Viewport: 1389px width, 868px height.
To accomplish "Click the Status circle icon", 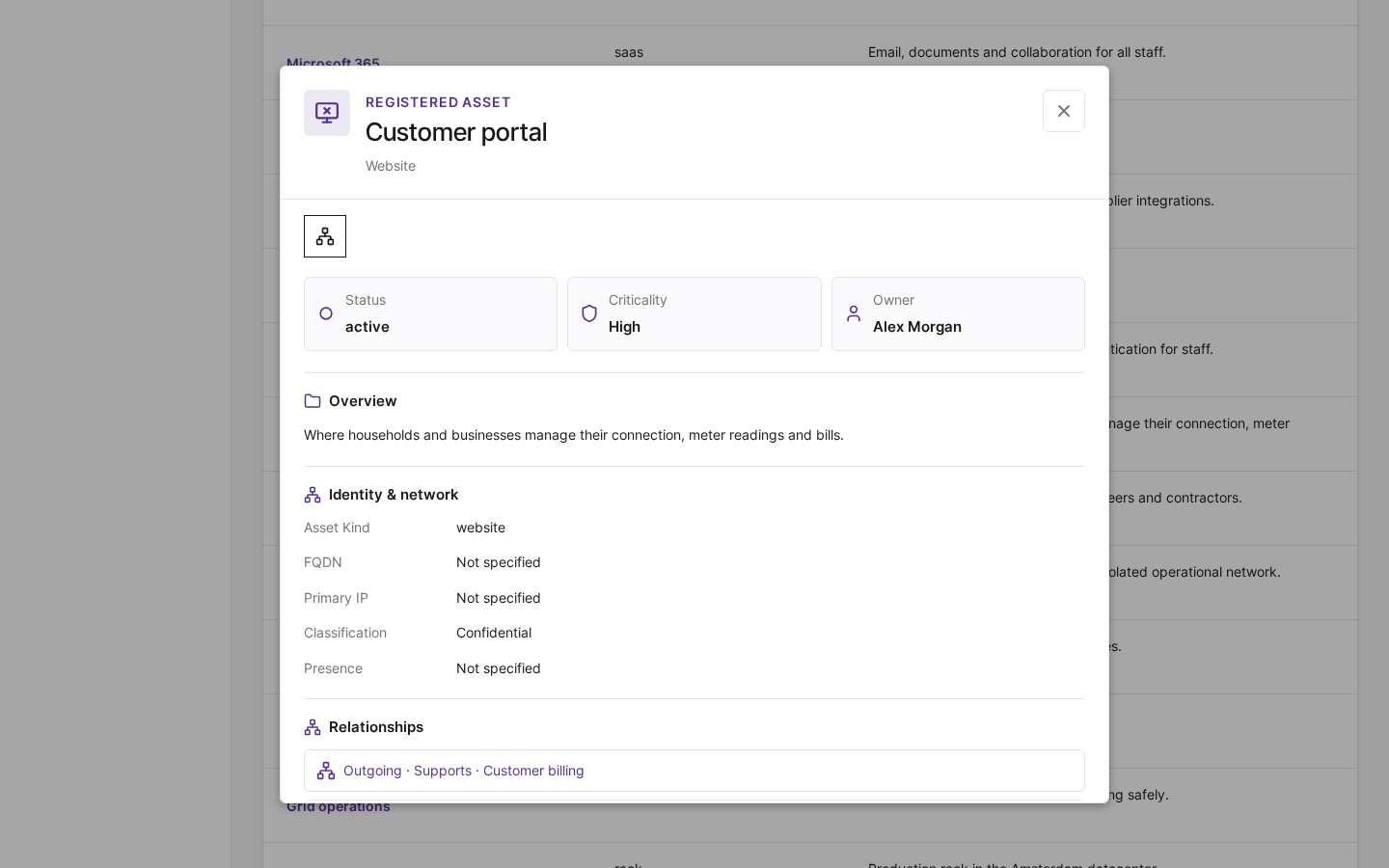I will coord(326,313).
